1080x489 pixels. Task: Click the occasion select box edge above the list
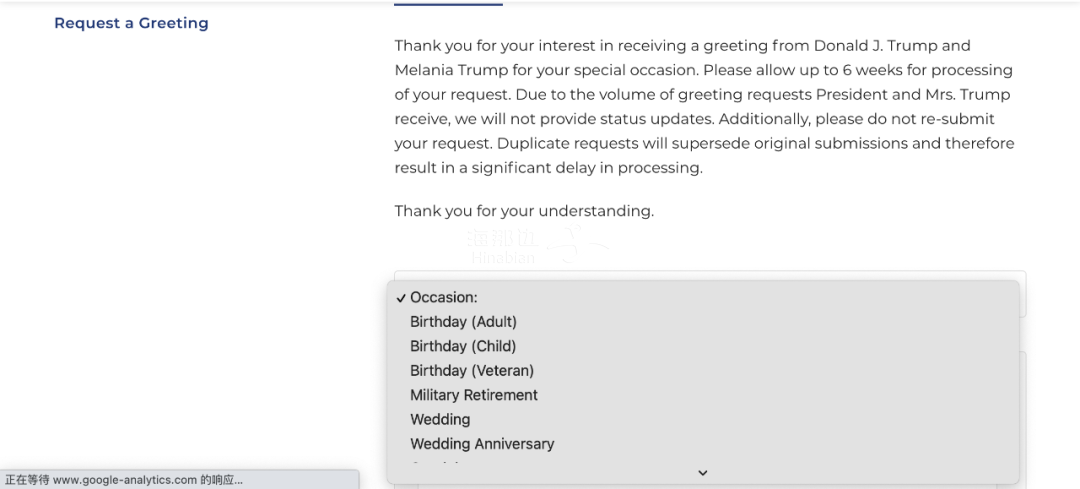(x=710, y=275)
